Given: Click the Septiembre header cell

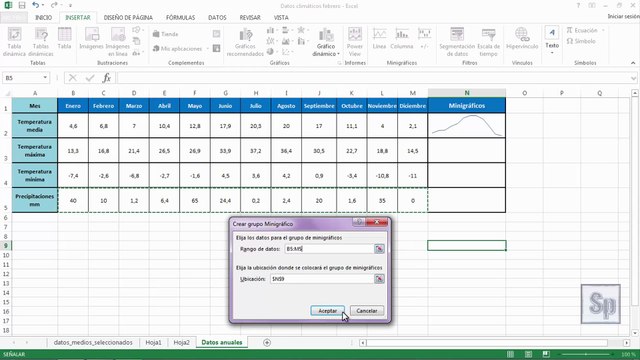Looking at the screenshot, I should 319,106.
